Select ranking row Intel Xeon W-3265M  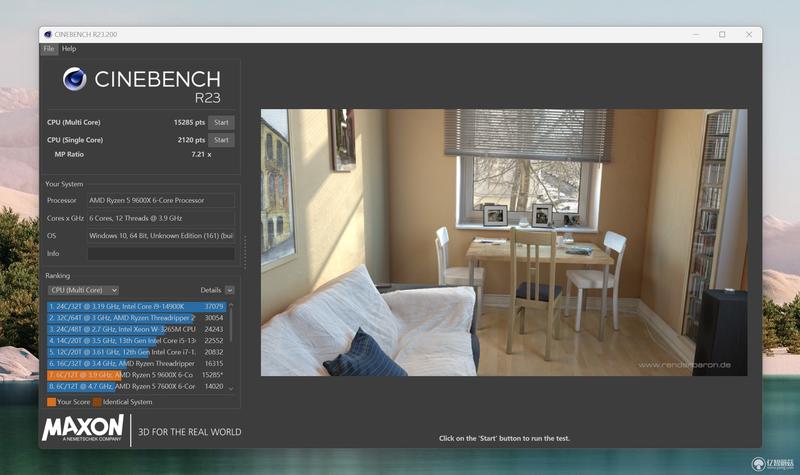coord(136,329)
